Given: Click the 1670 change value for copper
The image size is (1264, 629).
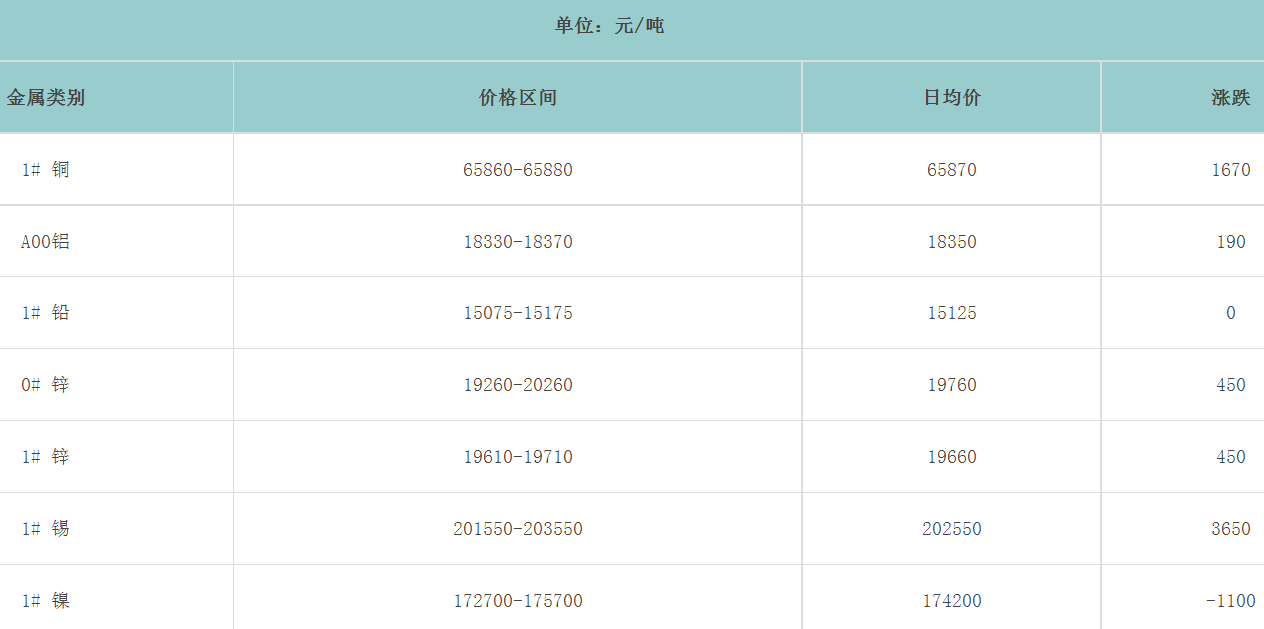Looking at the screenshot, I should click(1230, 170).
